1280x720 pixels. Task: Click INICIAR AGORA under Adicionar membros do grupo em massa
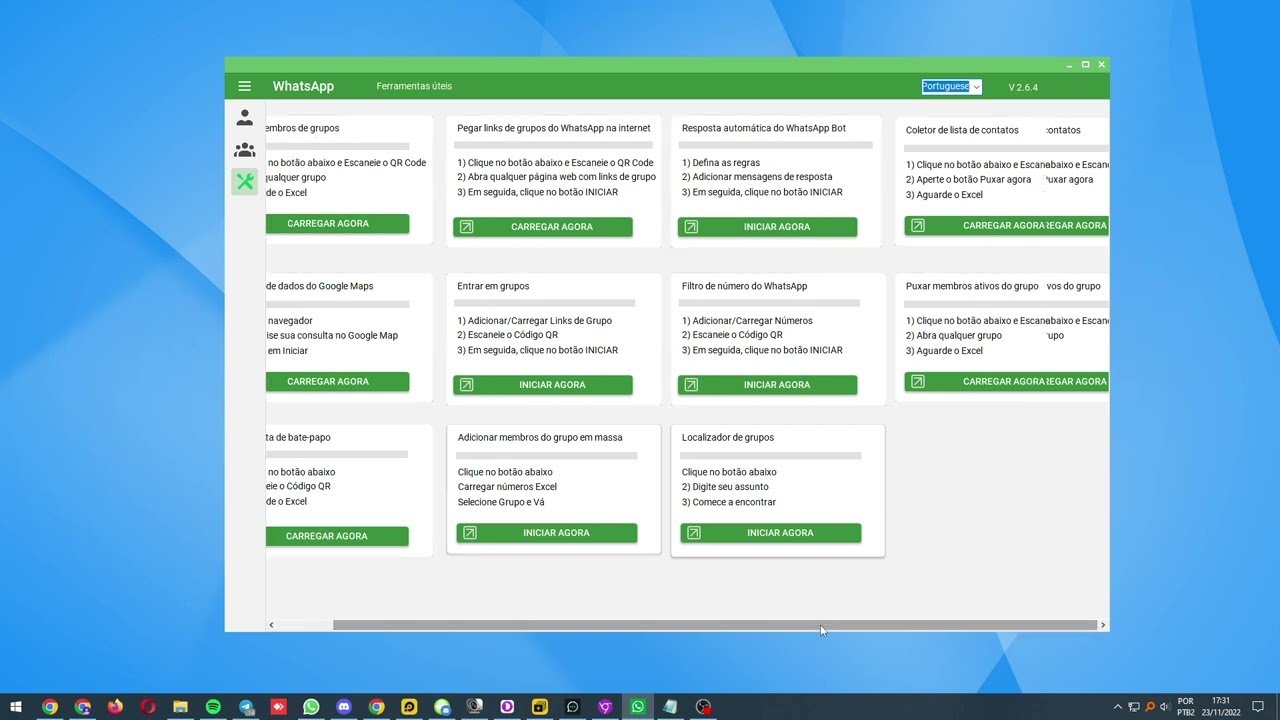pos(547,533)
